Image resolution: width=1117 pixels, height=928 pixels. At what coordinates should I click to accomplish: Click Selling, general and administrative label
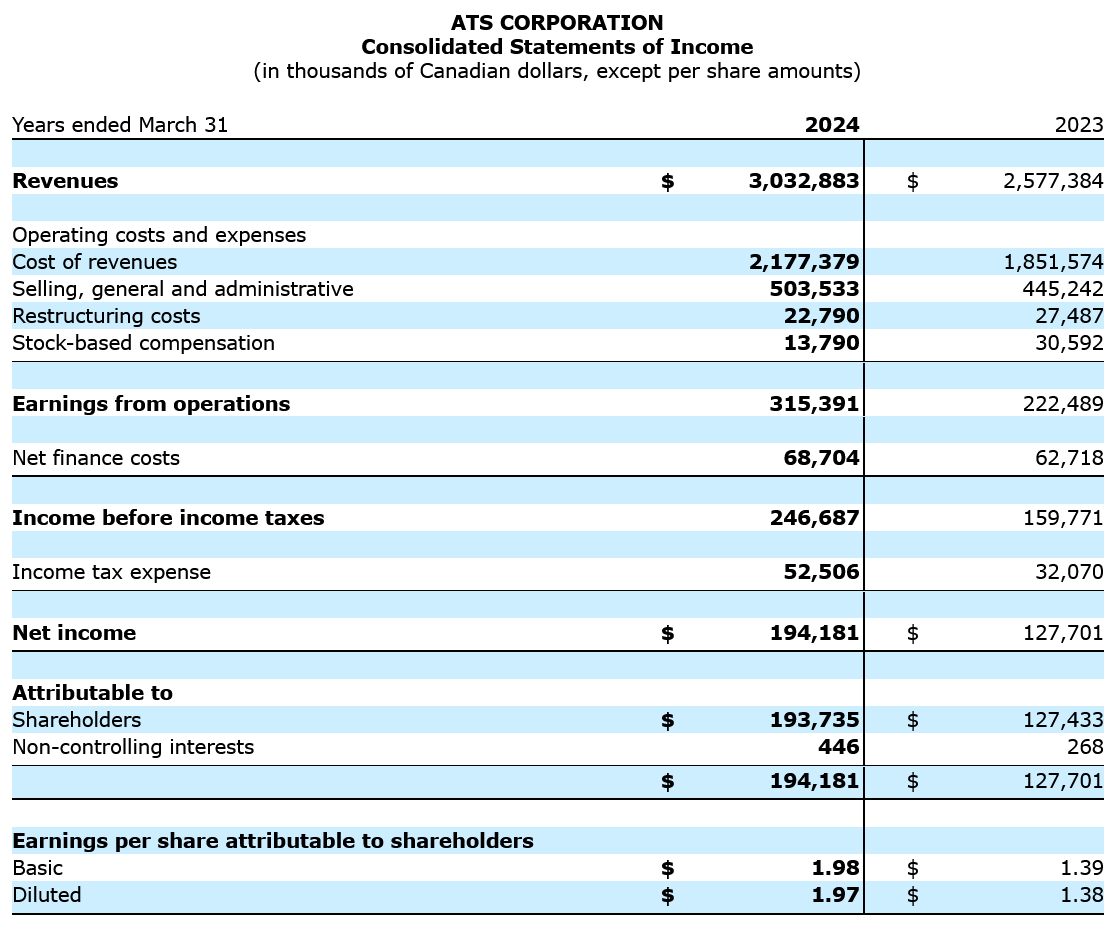click(x=182, y=289)
